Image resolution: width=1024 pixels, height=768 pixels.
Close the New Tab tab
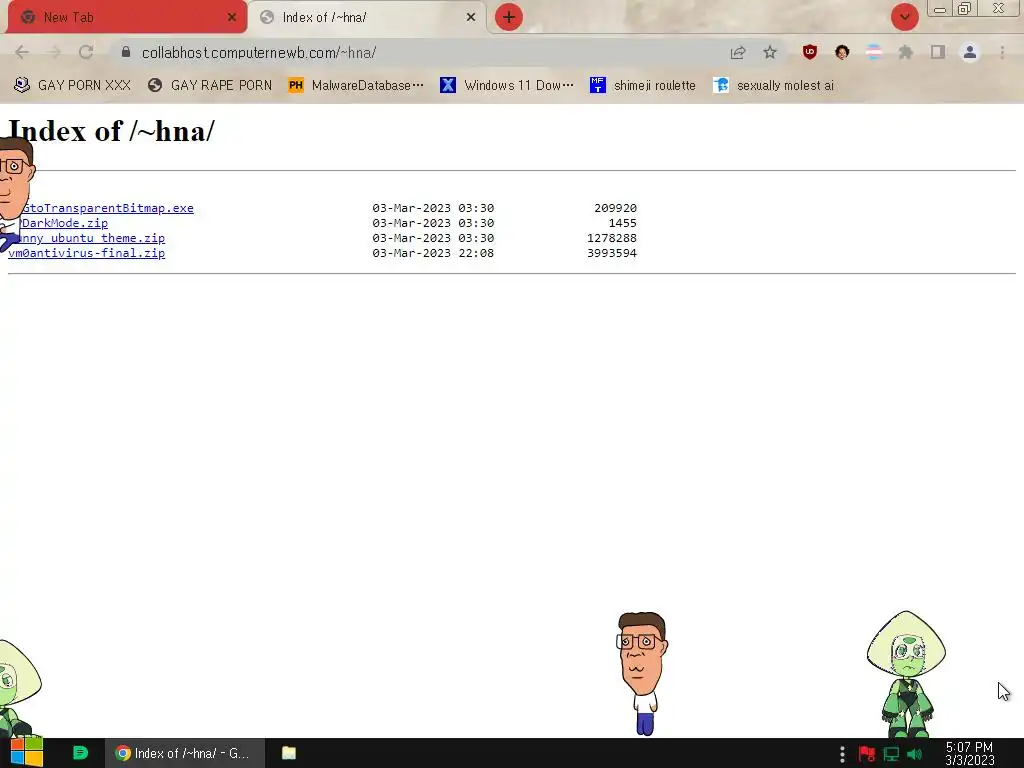coord(232,18)
